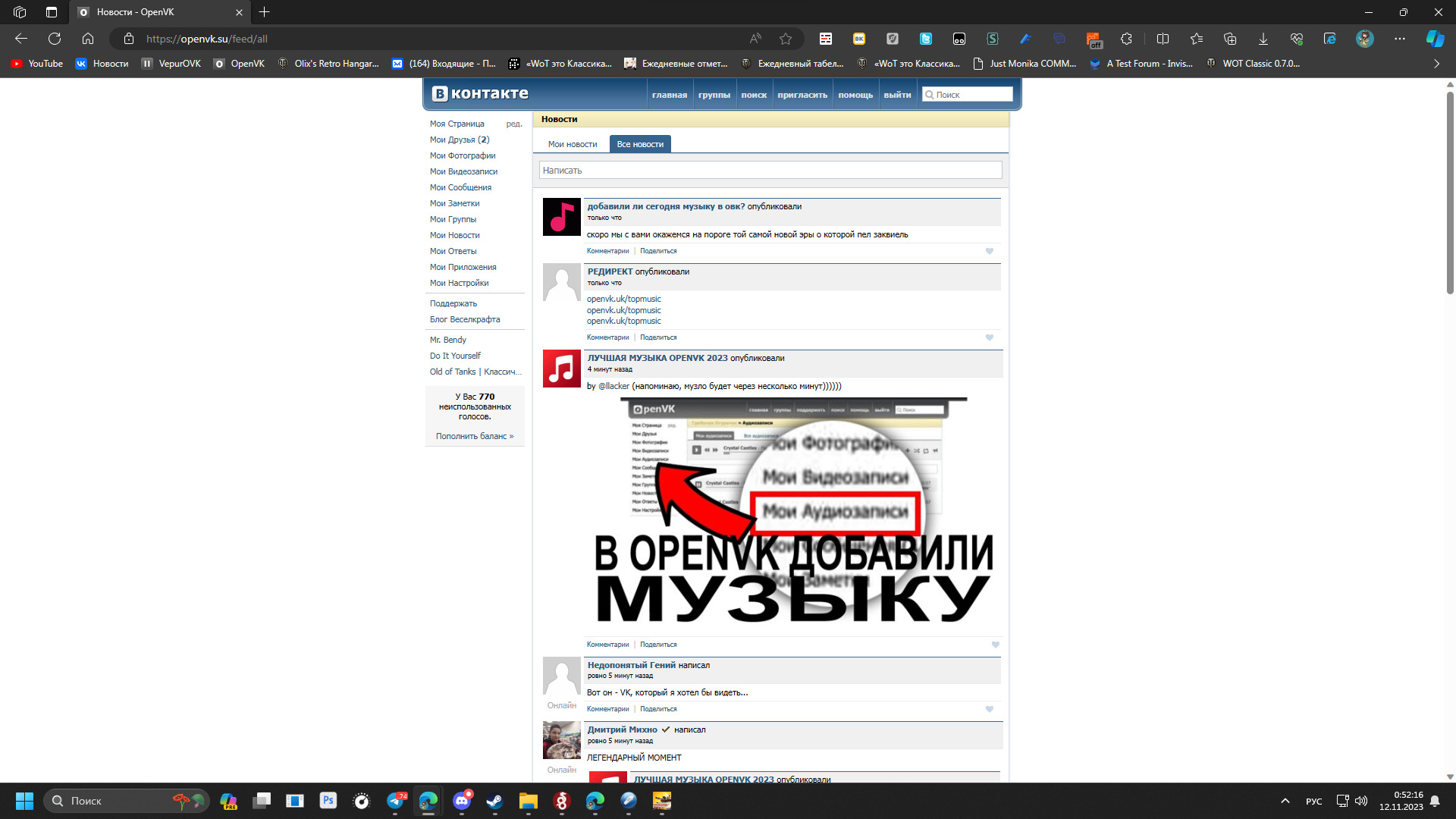Open Steam from the taskbar
This screenshot has height=819, width=1456.
click(x=494, y=801)
